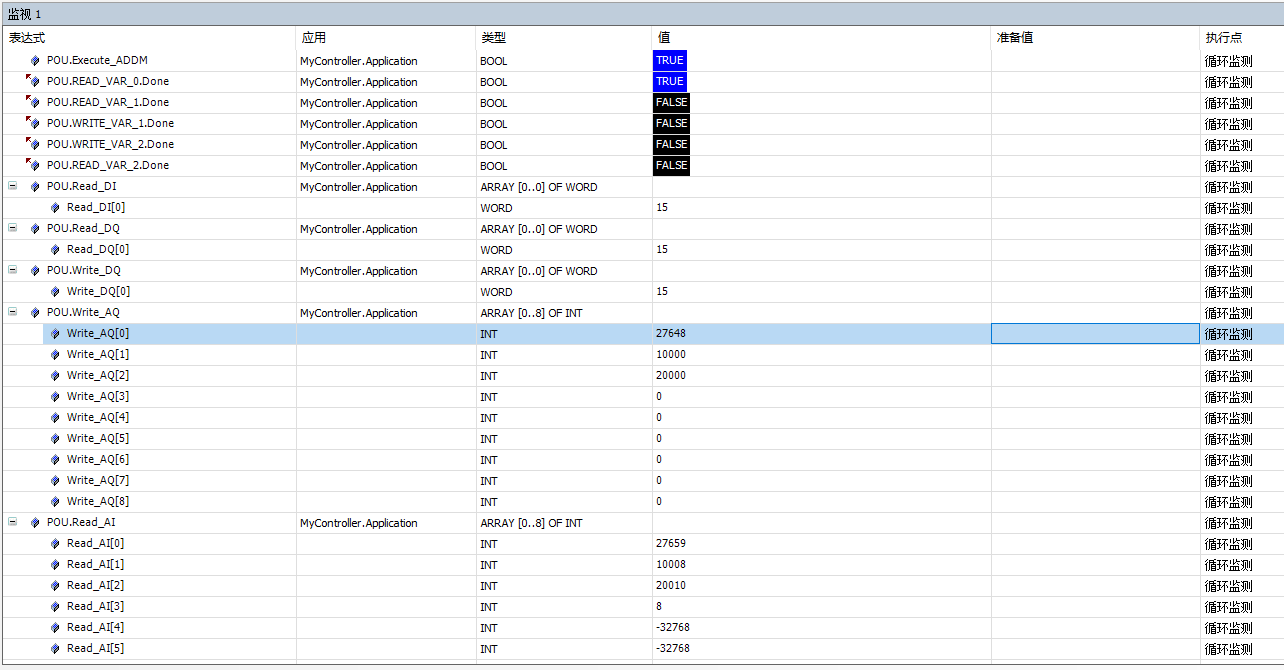Click the variable icon beside POU.Execute_ADDM
The width and height of the screenshot is (1284, 670).
[x=35, y=61]
